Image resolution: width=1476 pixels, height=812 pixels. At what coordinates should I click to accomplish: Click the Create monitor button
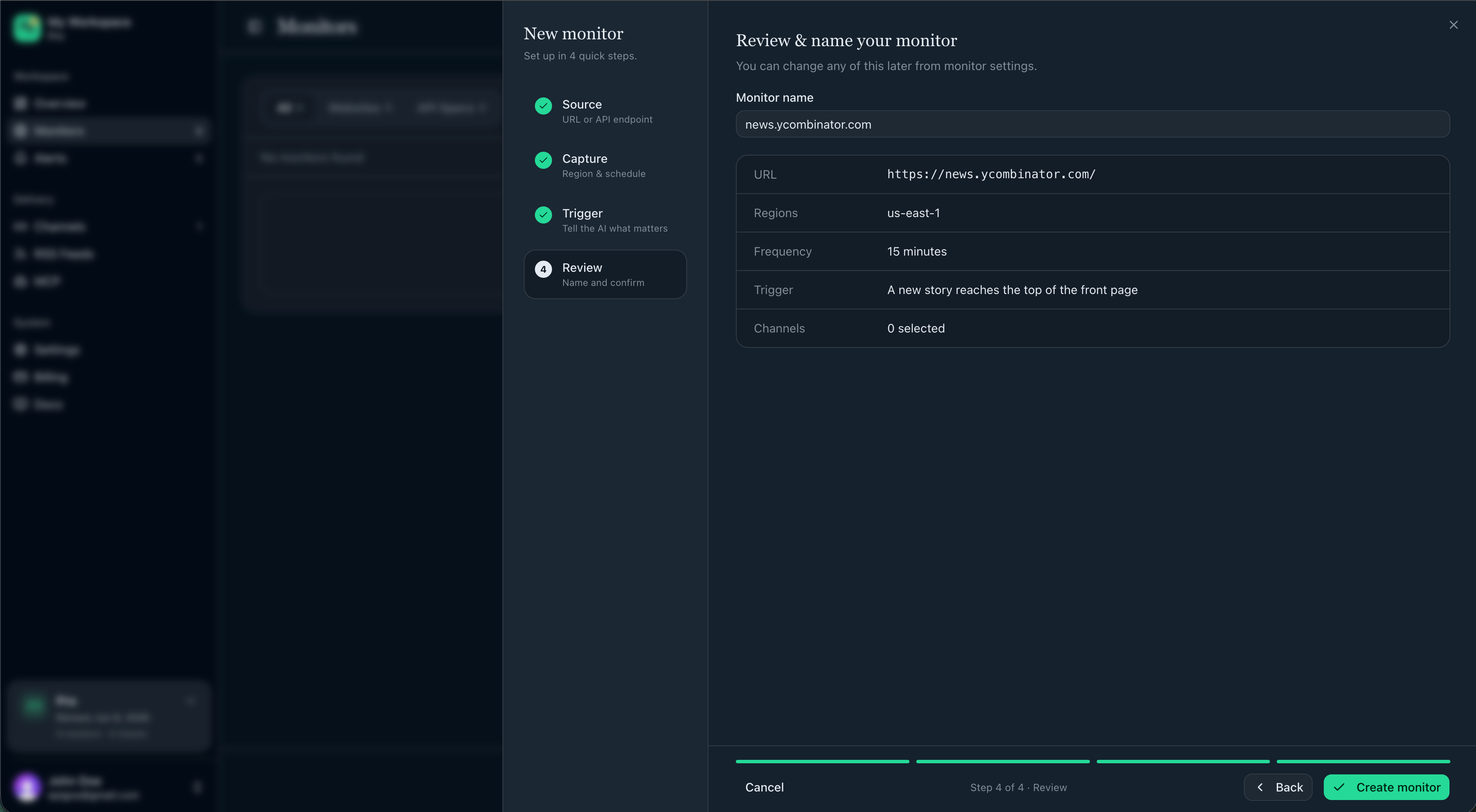[x=1386, y=787]
